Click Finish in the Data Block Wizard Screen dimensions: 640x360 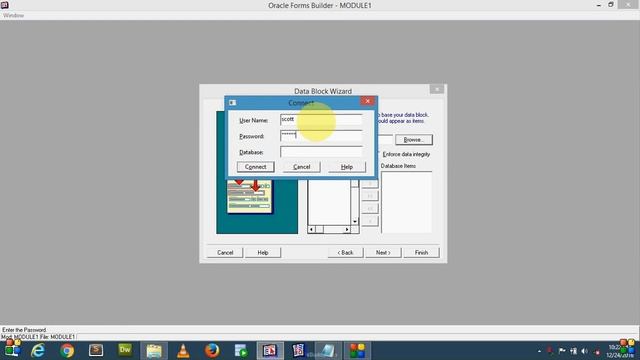[421, 253]
